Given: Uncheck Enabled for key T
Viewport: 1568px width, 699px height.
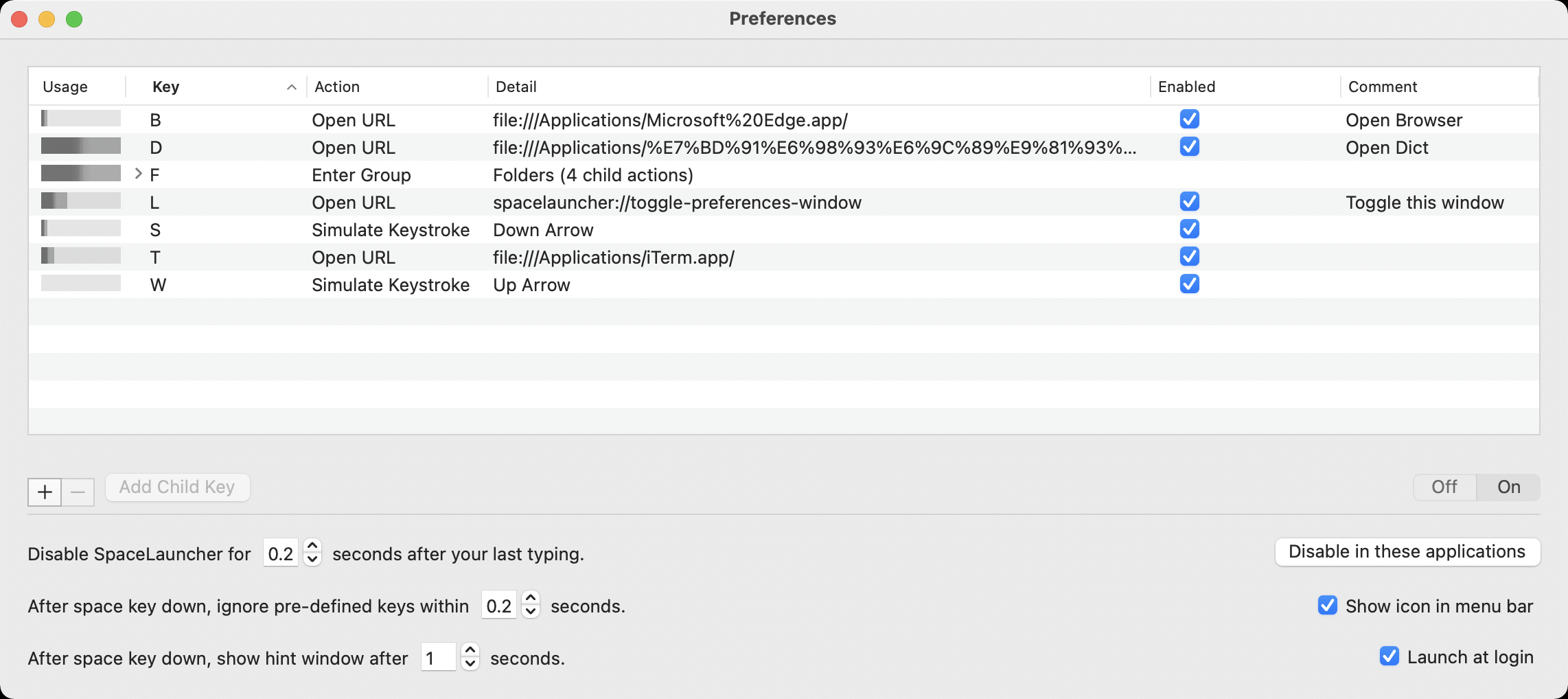Looking at the screenshot, I should pos(1190,256).
